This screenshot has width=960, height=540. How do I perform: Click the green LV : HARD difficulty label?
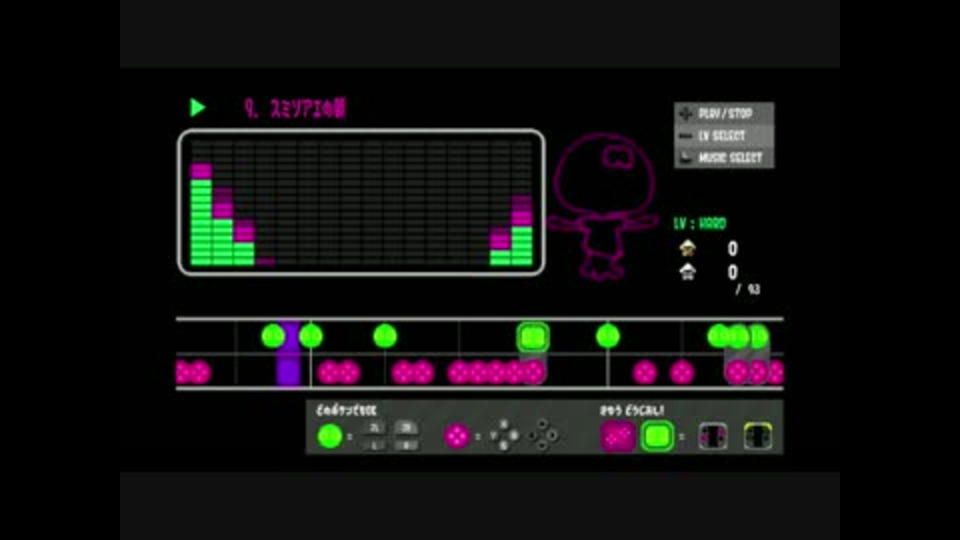pos(700,223)
